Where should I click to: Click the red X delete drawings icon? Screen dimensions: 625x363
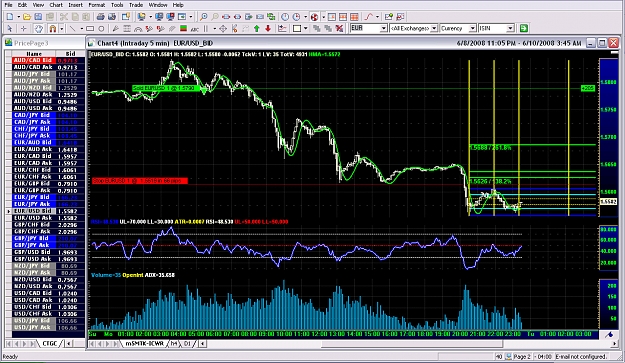pos(339,28)
